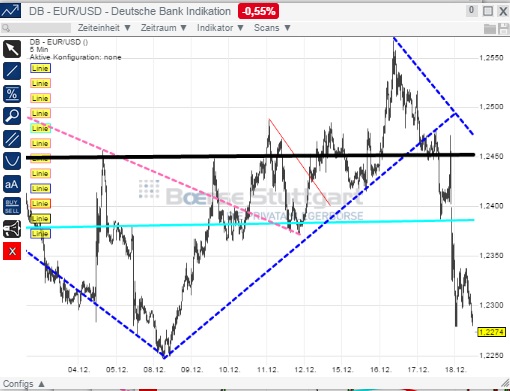Click the 1,2250 price axis label
The image size is (510, 391).
coord(491,355)
